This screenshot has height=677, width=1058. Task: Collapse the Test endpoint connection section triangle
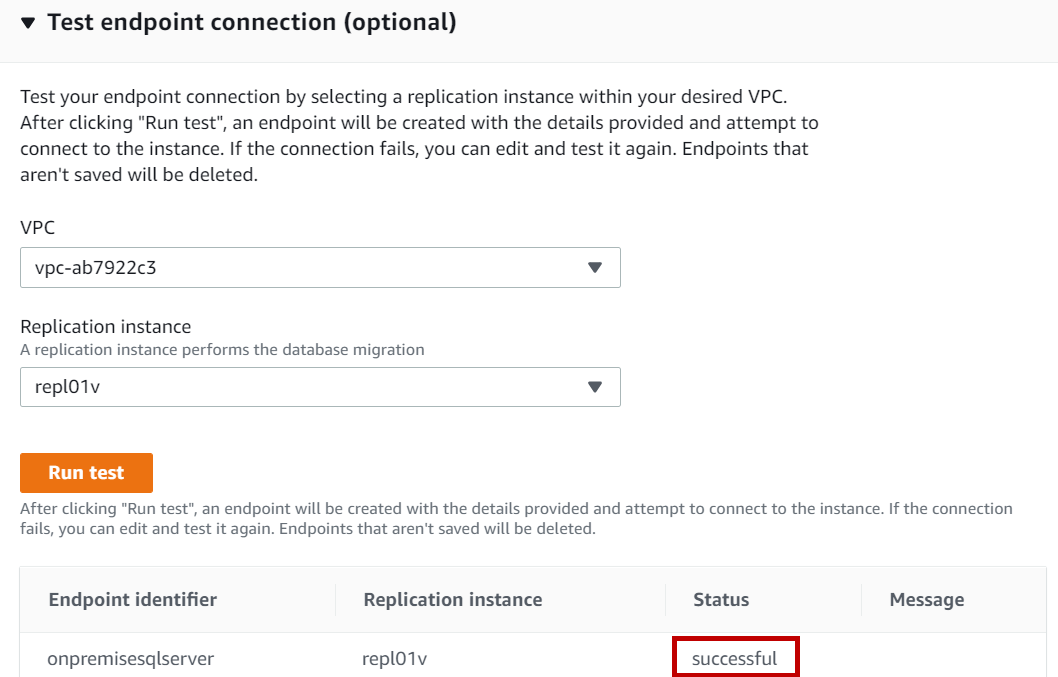coord(28,23)
